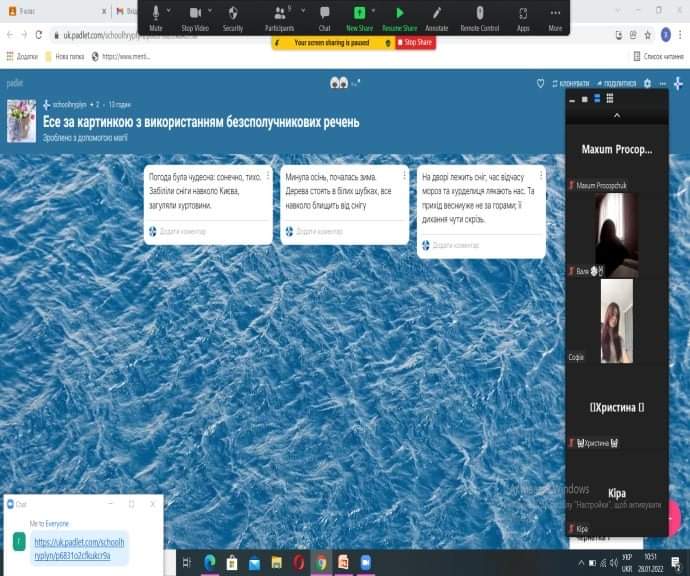
Task: Expand Participants options arrow
Action: coord(303,11)
